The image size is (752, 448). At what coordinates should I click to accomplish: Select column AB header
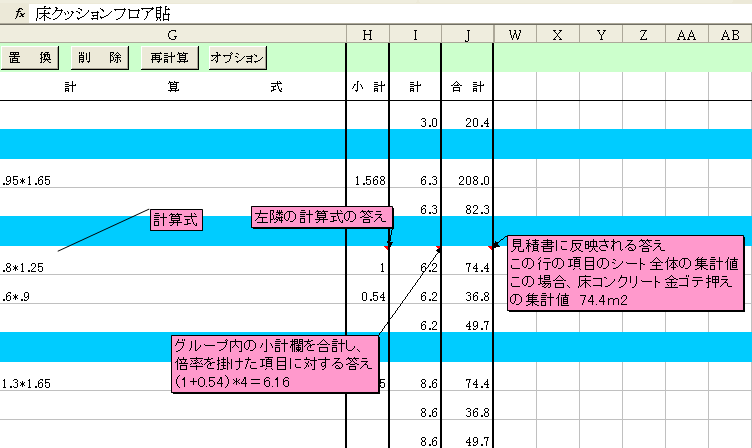730,35
